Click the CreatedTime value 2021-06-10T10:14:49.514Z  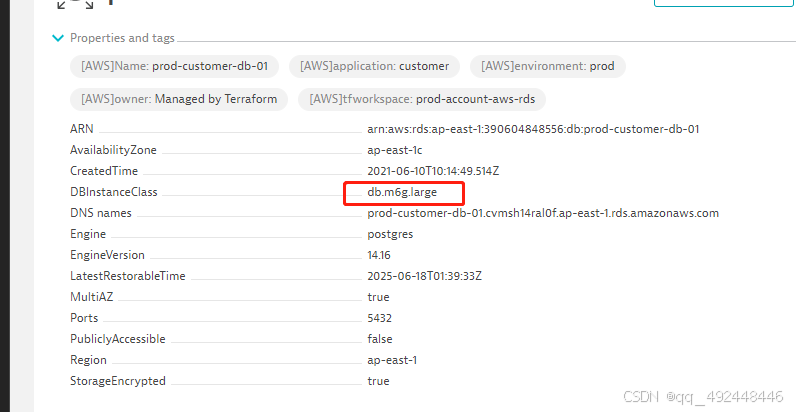tap(433, 171)
